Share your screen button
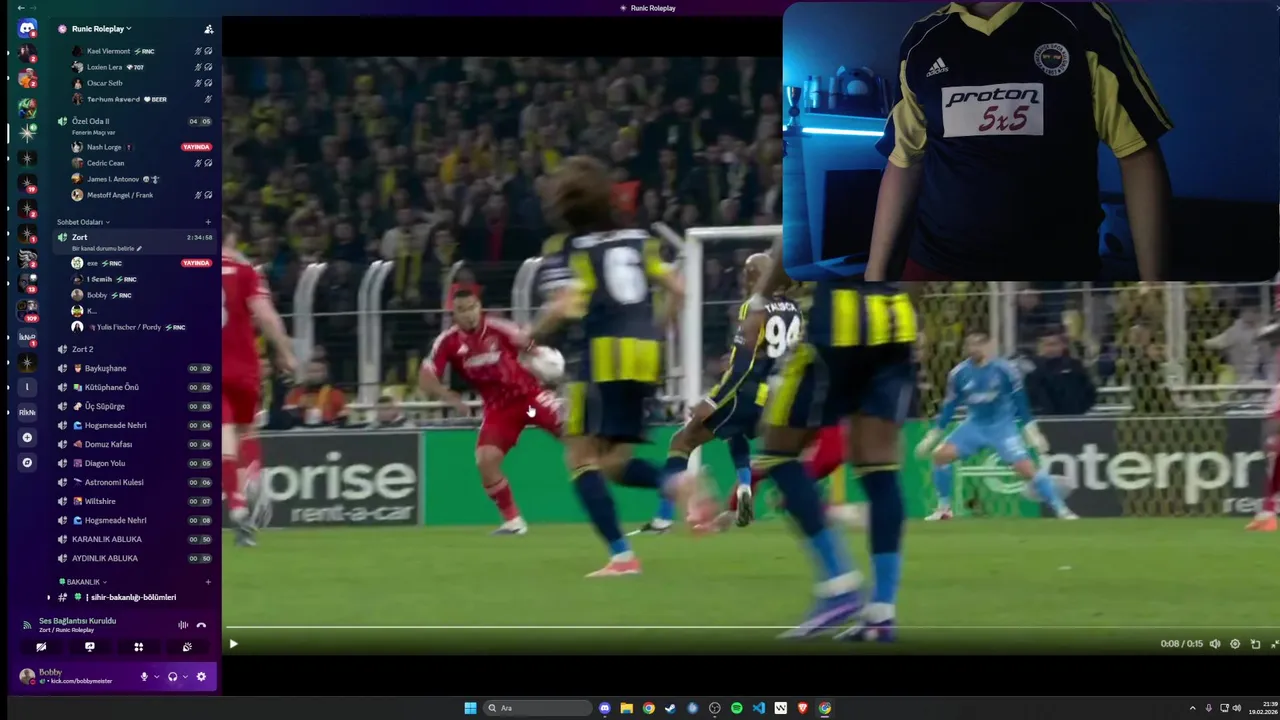1280x720 pixels. click(x=90, y=647)
